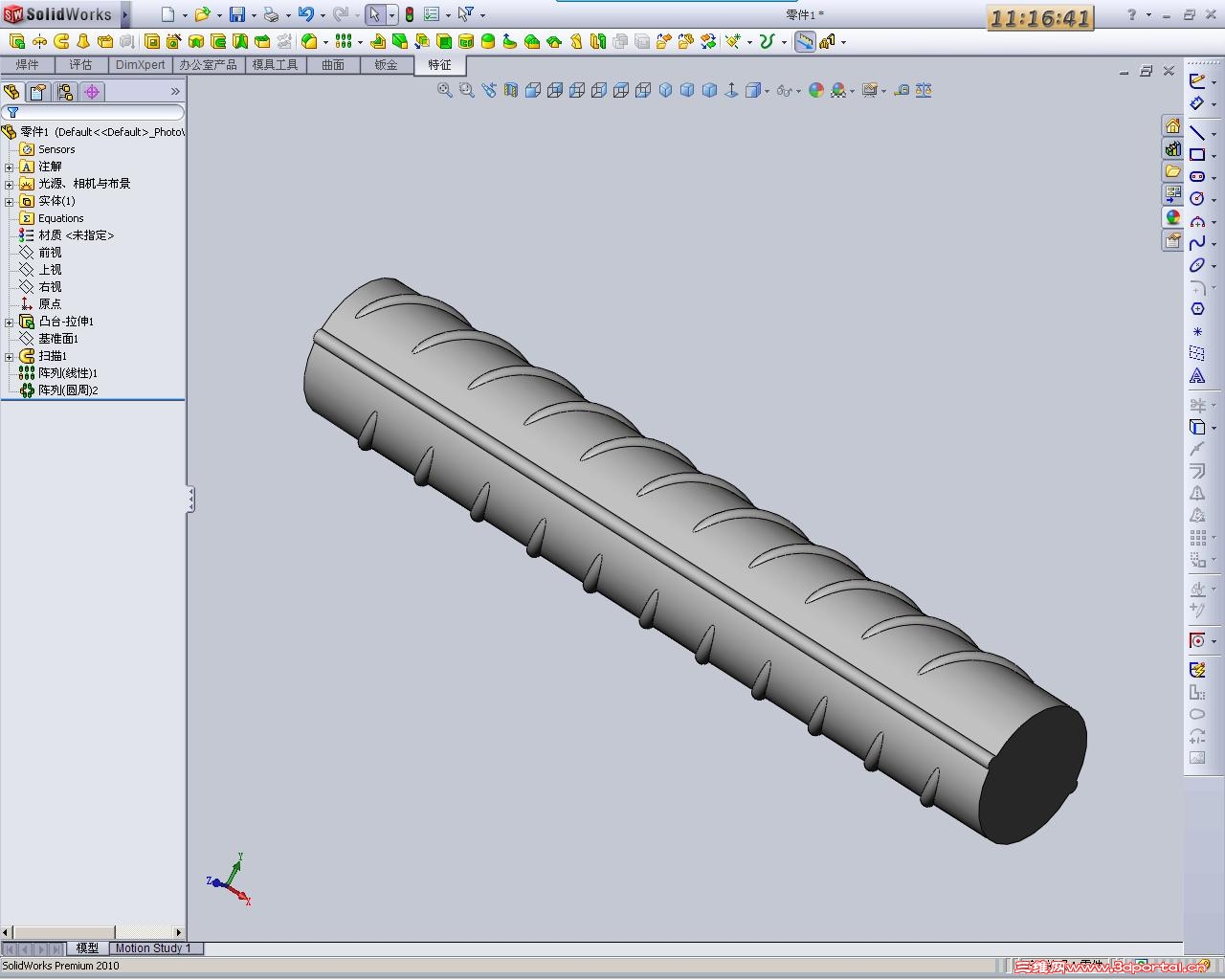Select the Polygon sketch tool

click(x=1197, y=309)
